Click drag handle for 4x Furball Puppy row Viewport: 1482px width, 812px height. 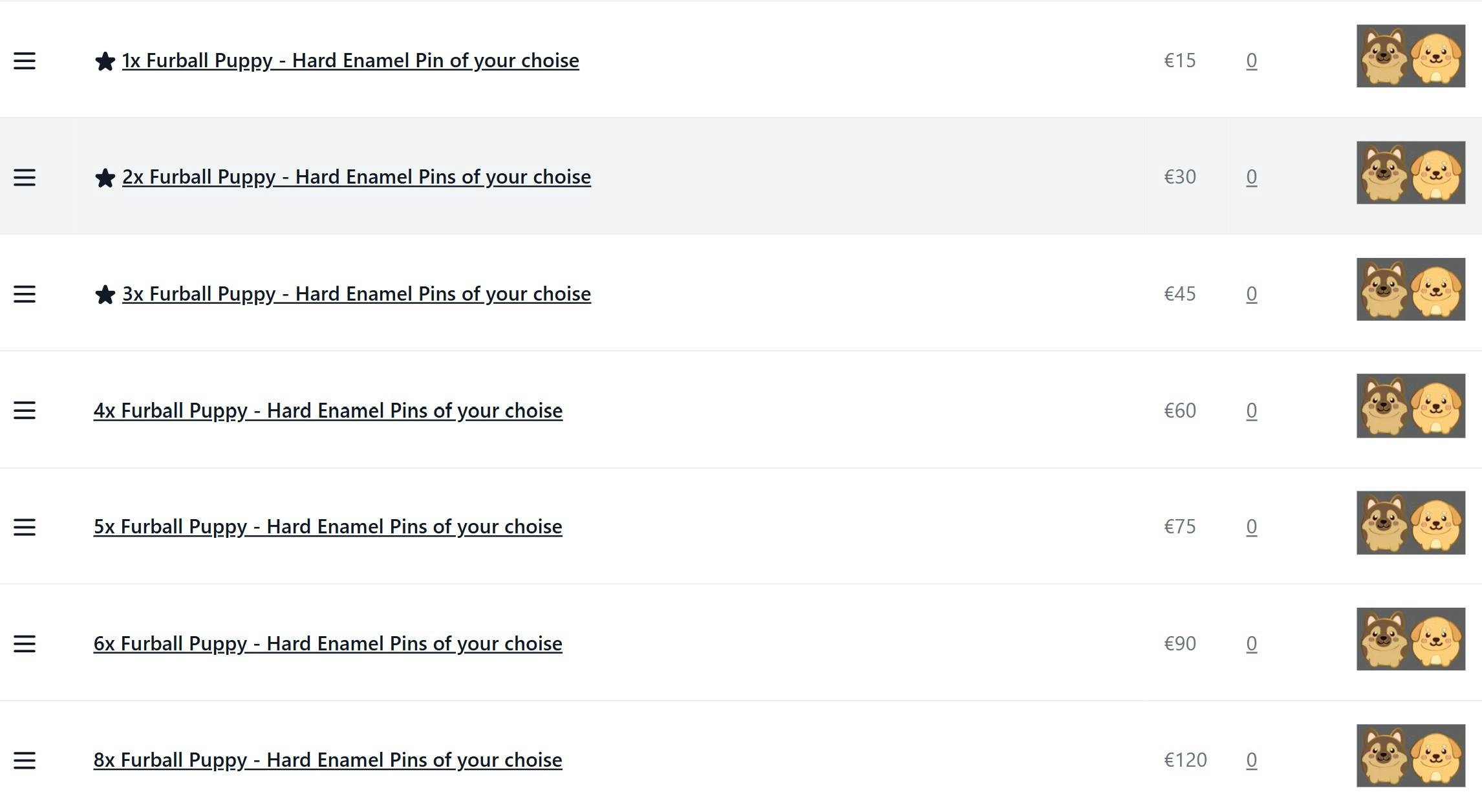point(25,411)
